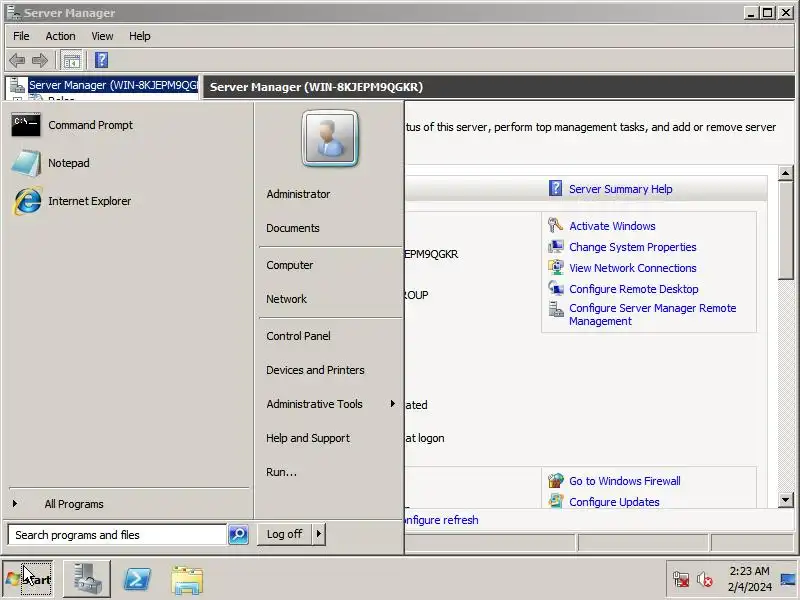Image resolution: width=800 pixels, height=600 pixels.
Task: Open the View menu
Action: coord(102,36)
